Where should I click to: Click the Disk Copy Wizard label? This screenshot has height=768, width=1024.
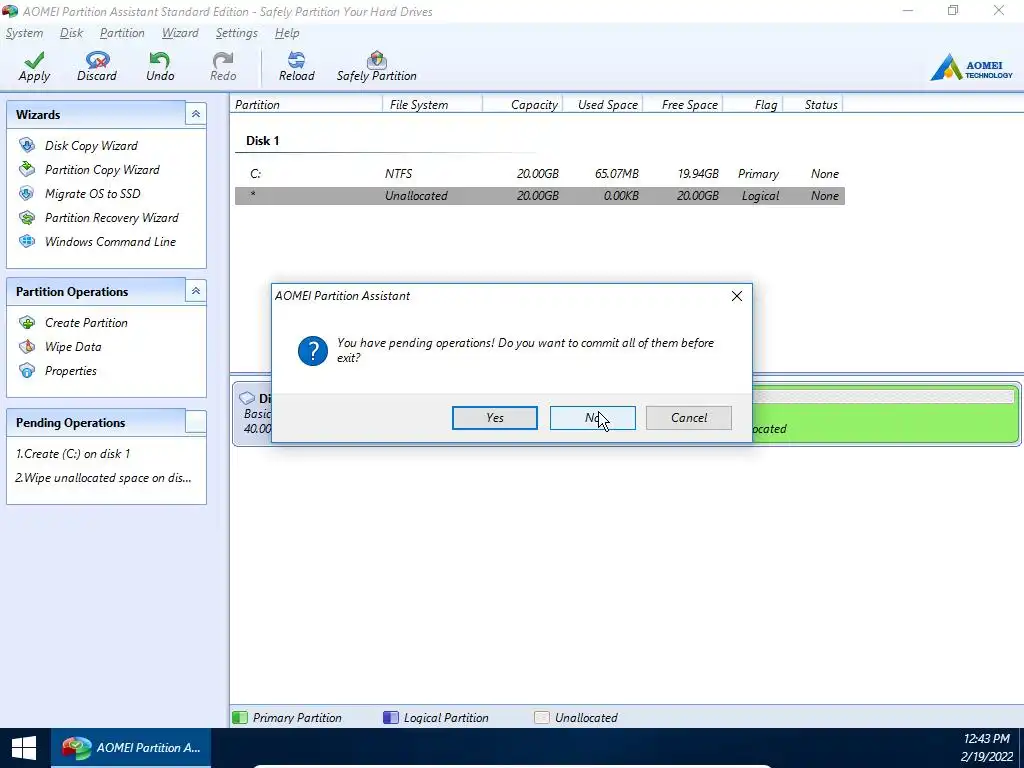91,146
